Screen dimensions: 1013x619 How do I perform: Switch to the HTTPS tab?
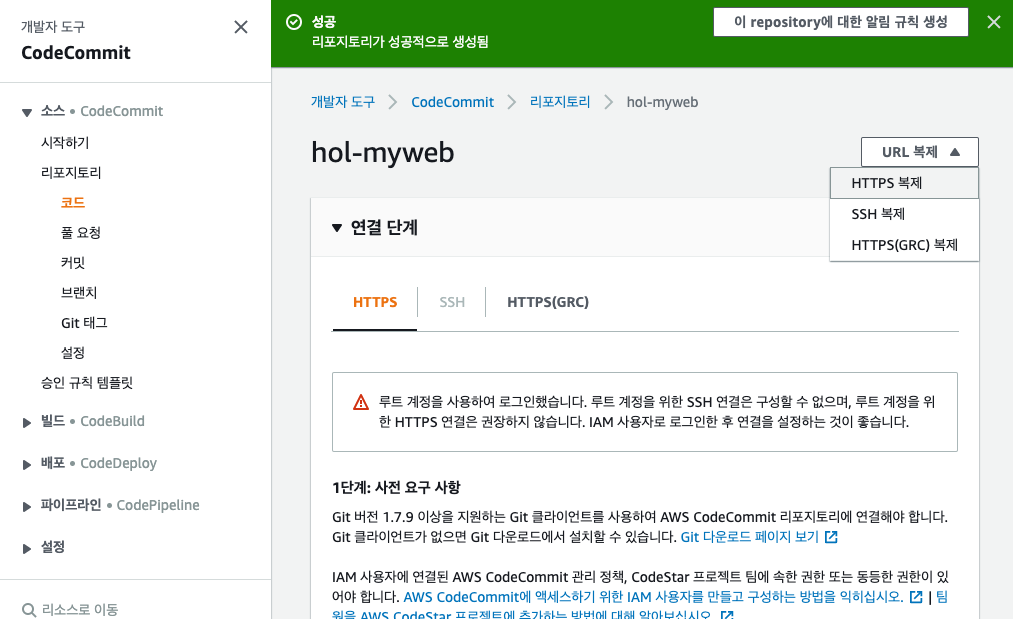pos(375,302)
